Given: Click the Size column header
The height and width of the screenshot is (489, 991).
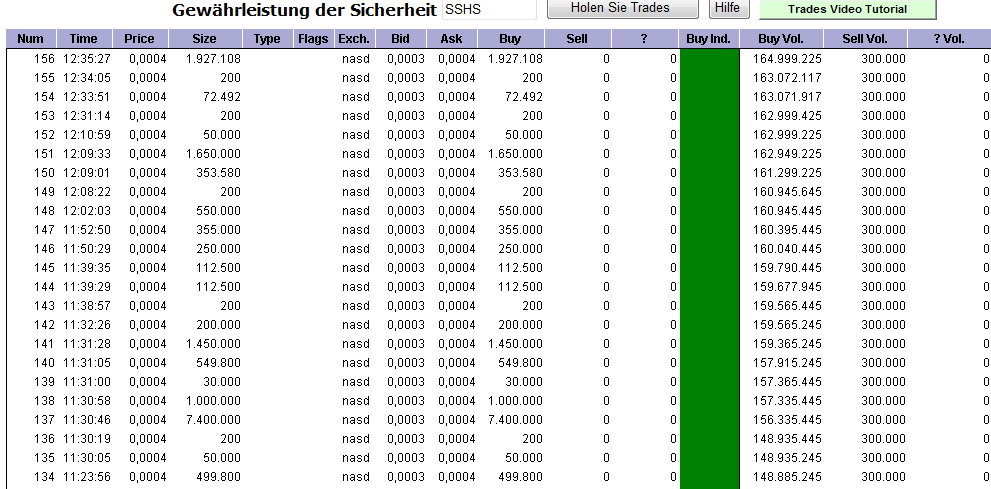Looking at the screenshot, I should pos(204,39).
